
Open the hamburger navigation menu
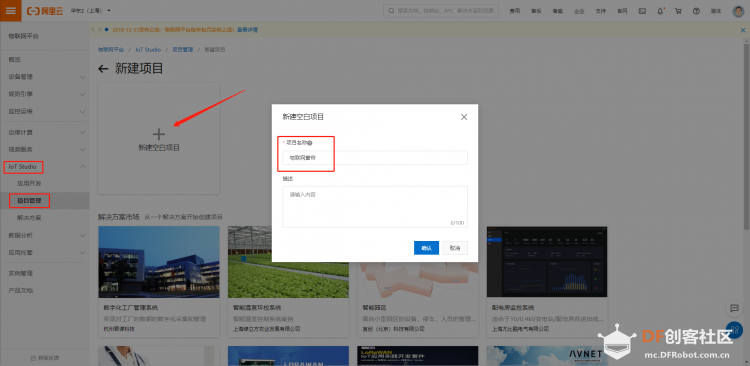(11, 11)
